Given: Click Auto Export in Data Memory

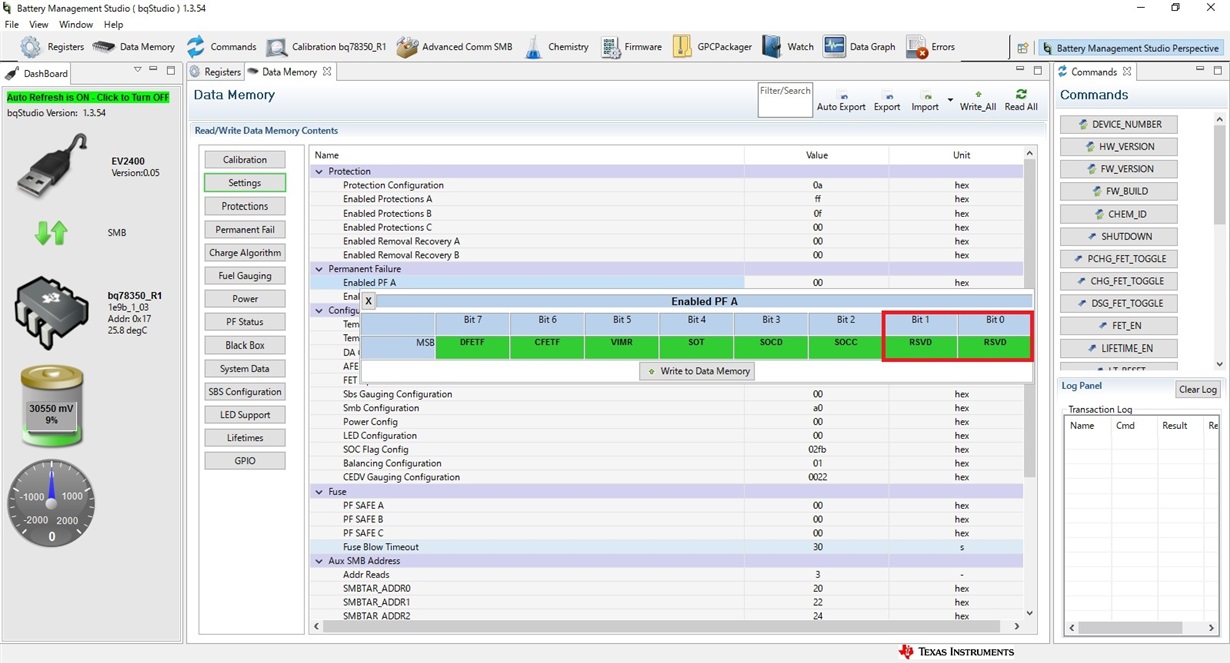Looking at the screenshot, I should [x=841, y=101].
